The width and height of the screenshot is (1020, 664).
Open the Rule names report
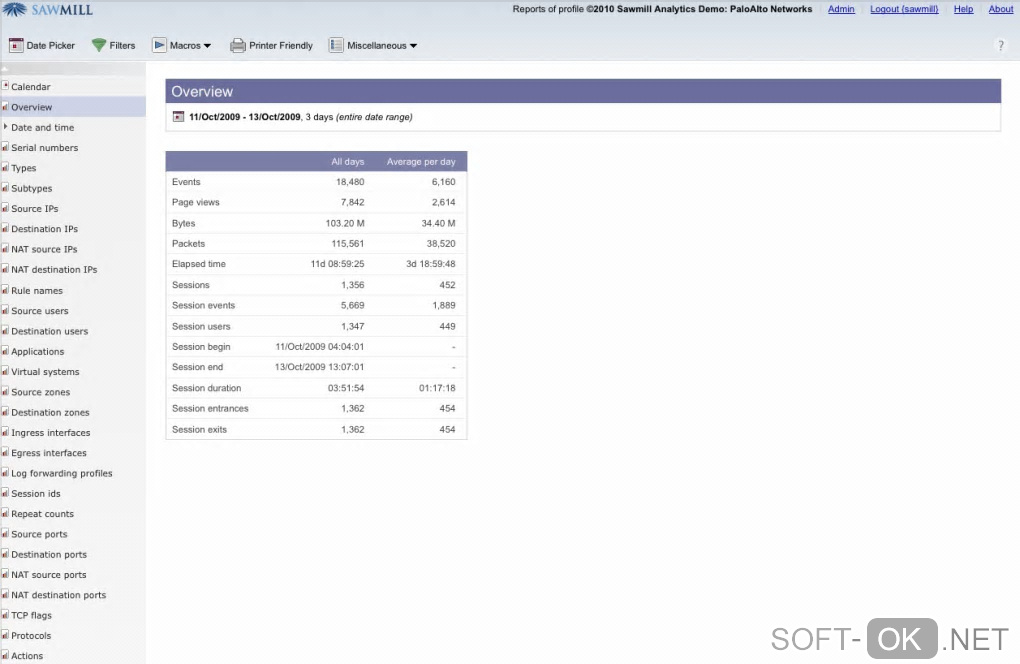point(37,291)
